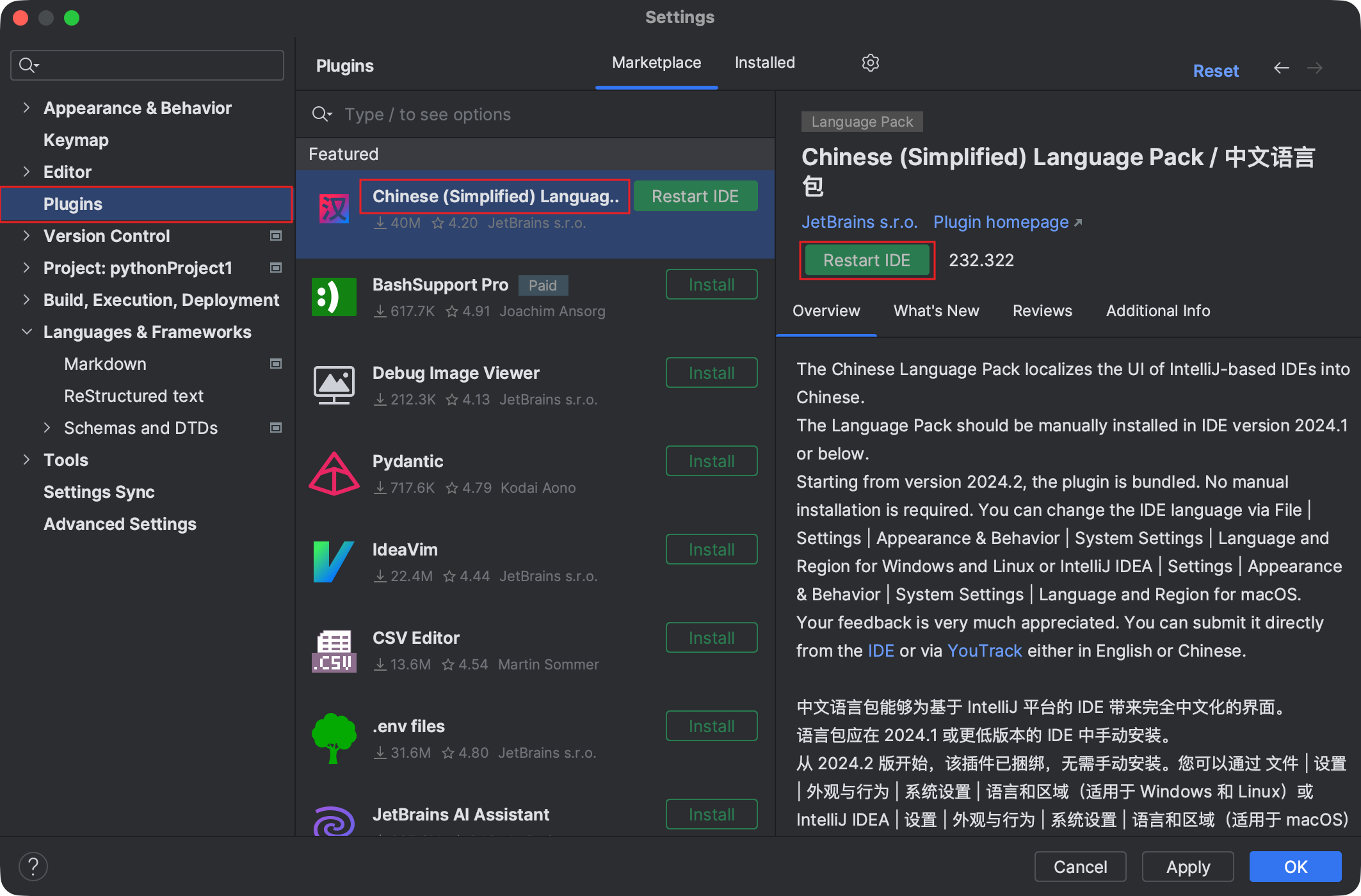Viewport: 1361px width, 896px height.
Task: Click the IdeaVim plugin icon
Action: coord(334,562)
